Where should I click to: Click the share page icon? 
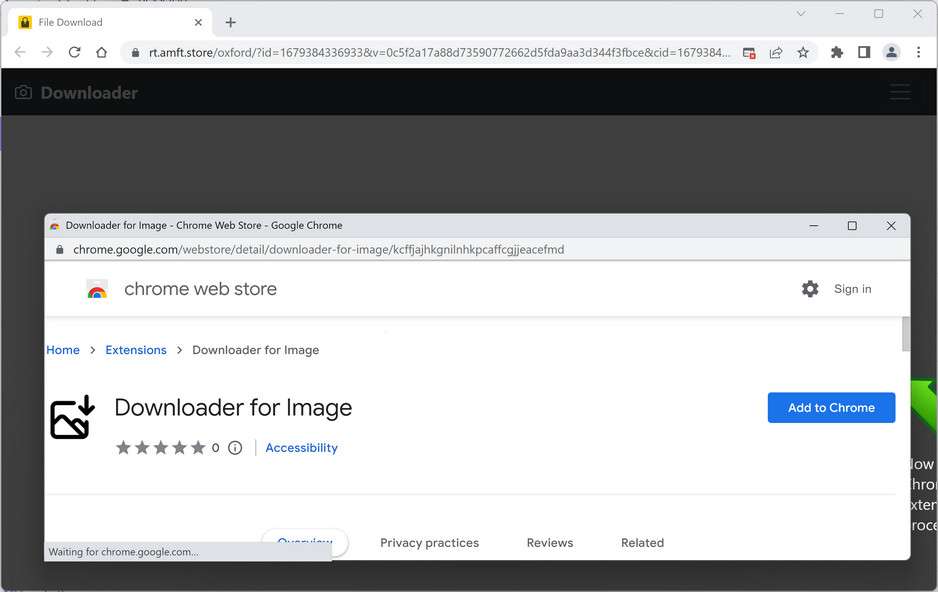[x=775, y=52]
